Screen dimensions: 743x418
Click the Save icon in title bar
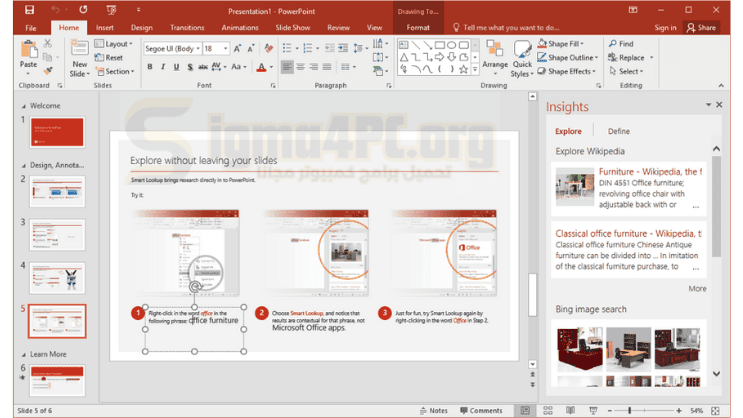coord(29,9)
